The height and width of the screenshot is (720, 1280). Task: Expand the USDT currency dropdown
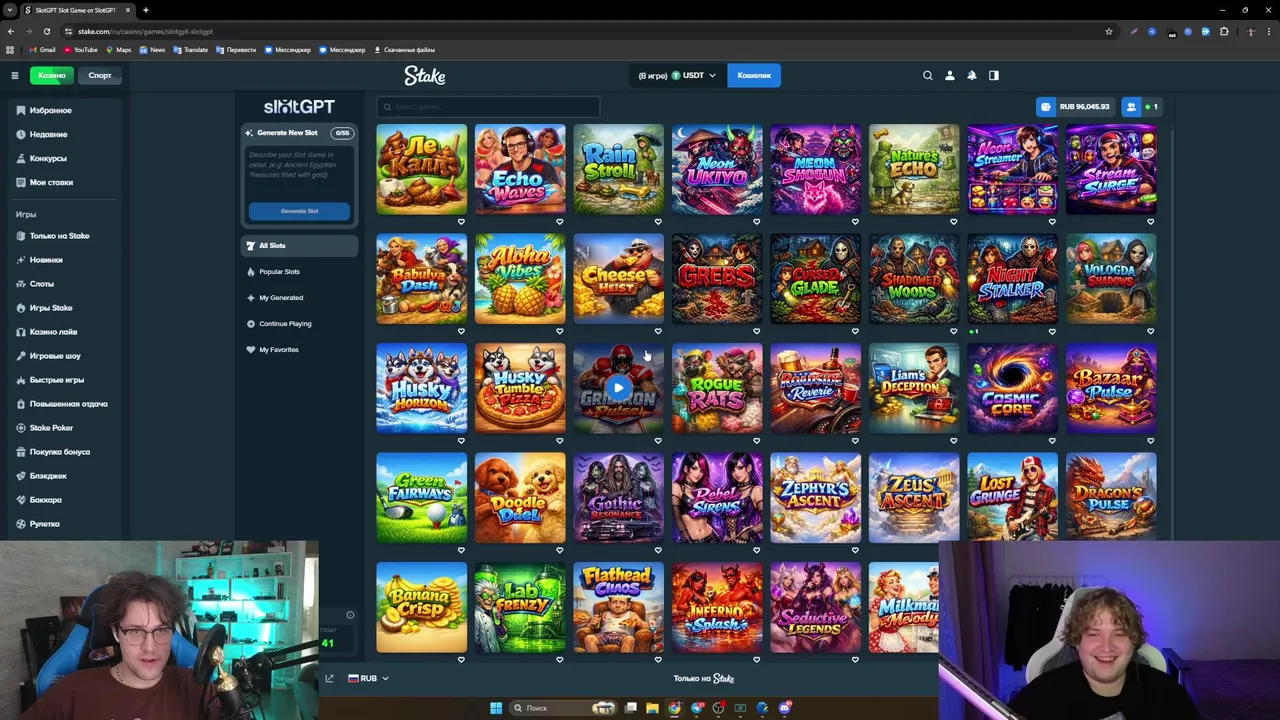(712, 75)
